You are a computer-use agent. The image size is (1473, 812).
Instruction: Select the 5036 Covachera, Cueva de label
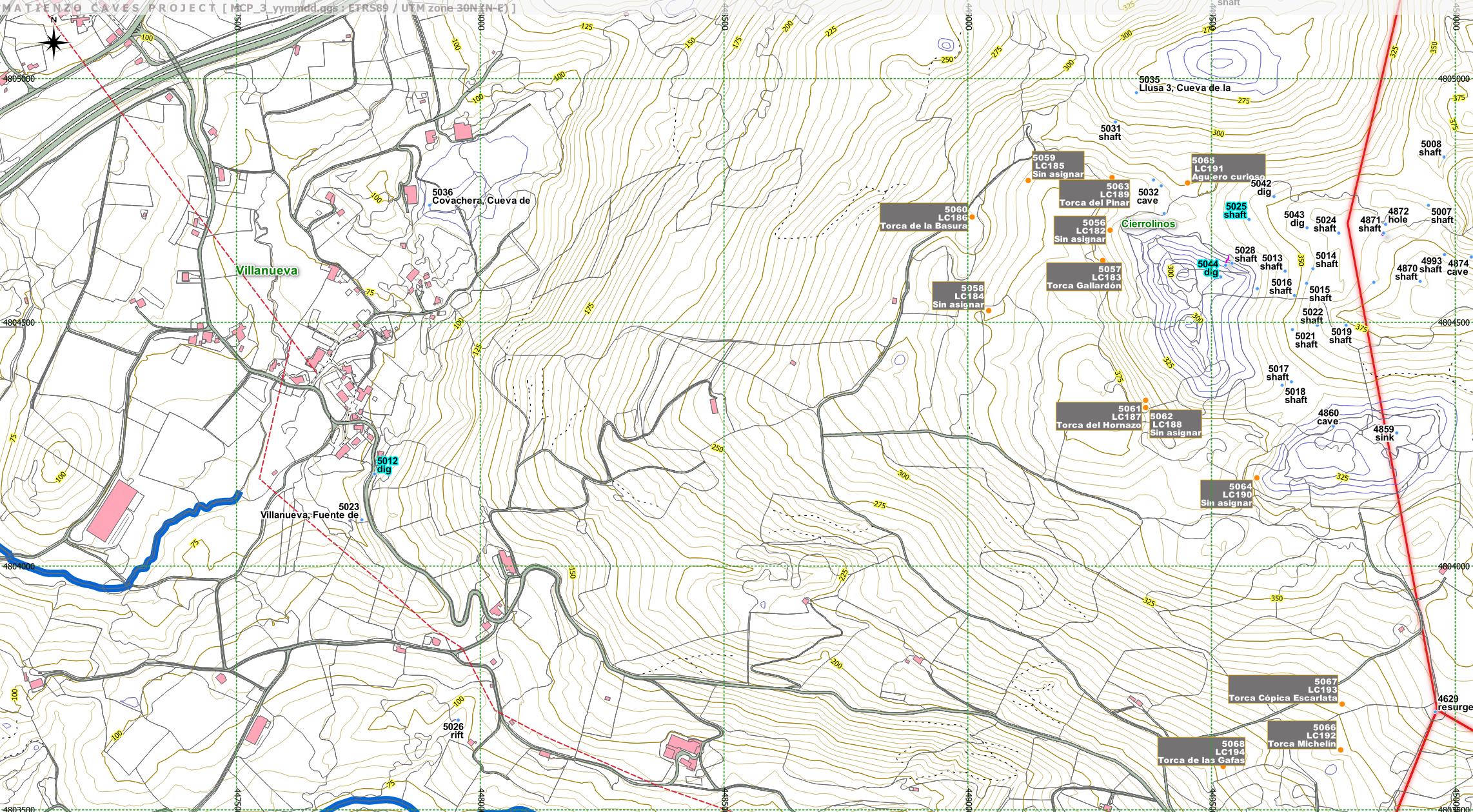point(481,197)
